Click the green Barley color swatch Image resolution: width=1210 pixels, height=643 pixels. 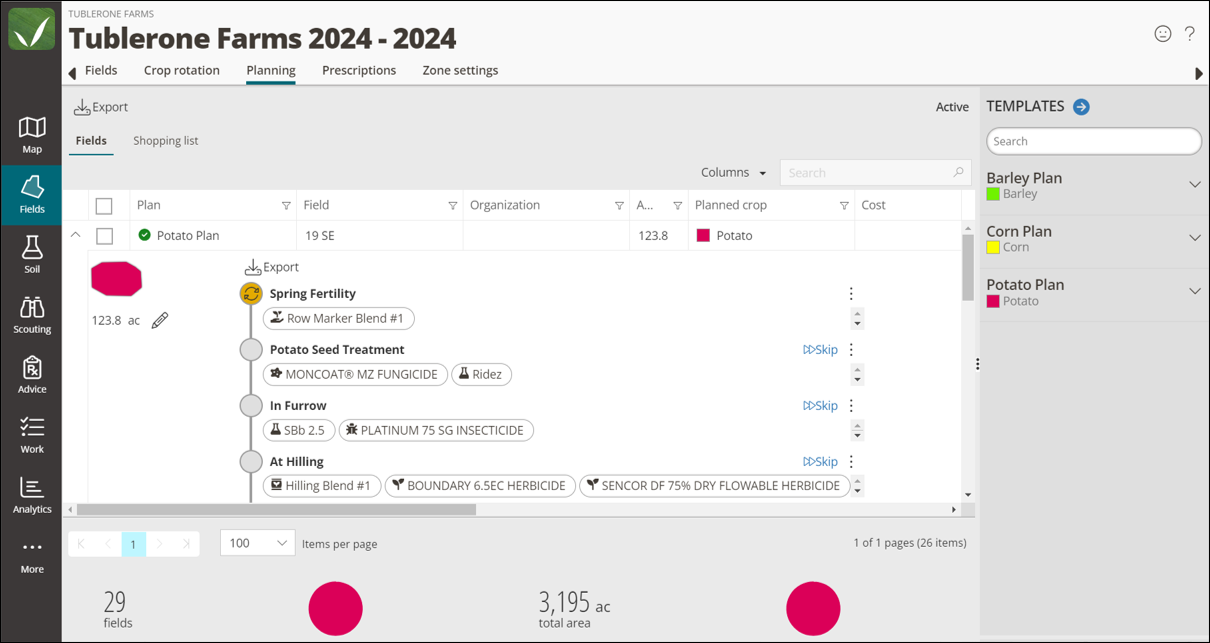click(x=993, y=194)
